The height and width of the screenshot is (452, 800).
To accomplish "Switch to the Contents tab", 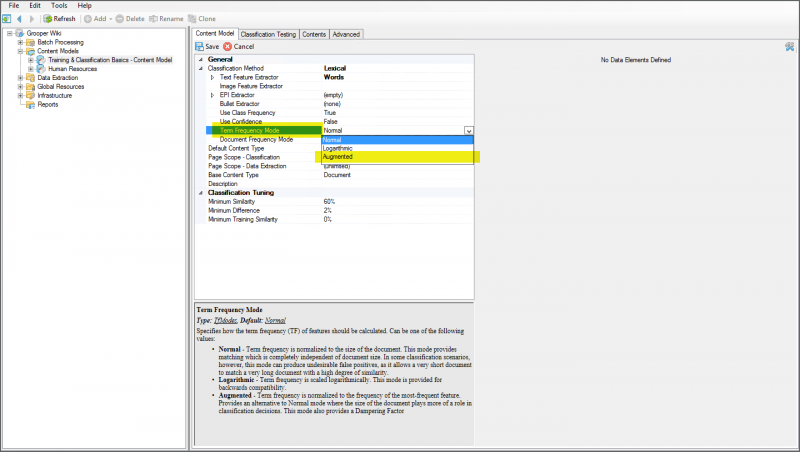I will [314, 35].
